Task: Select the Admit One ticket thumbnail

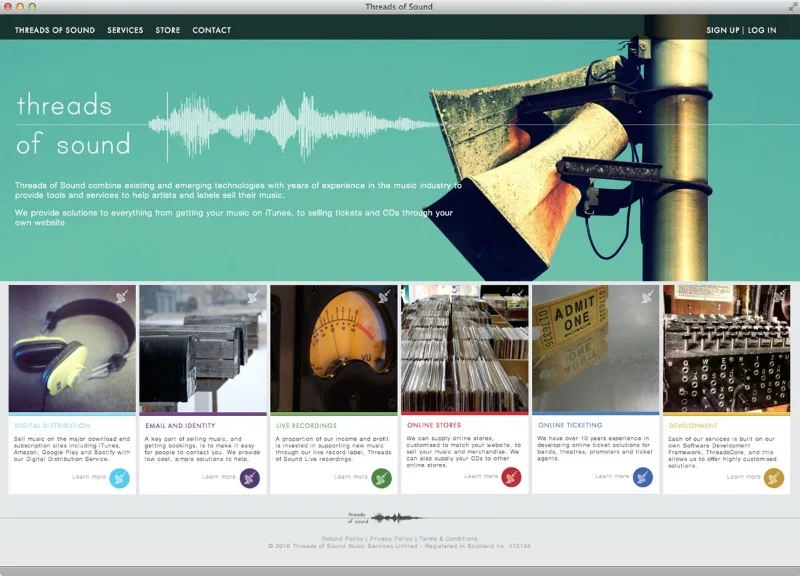Action: point(595,348)
